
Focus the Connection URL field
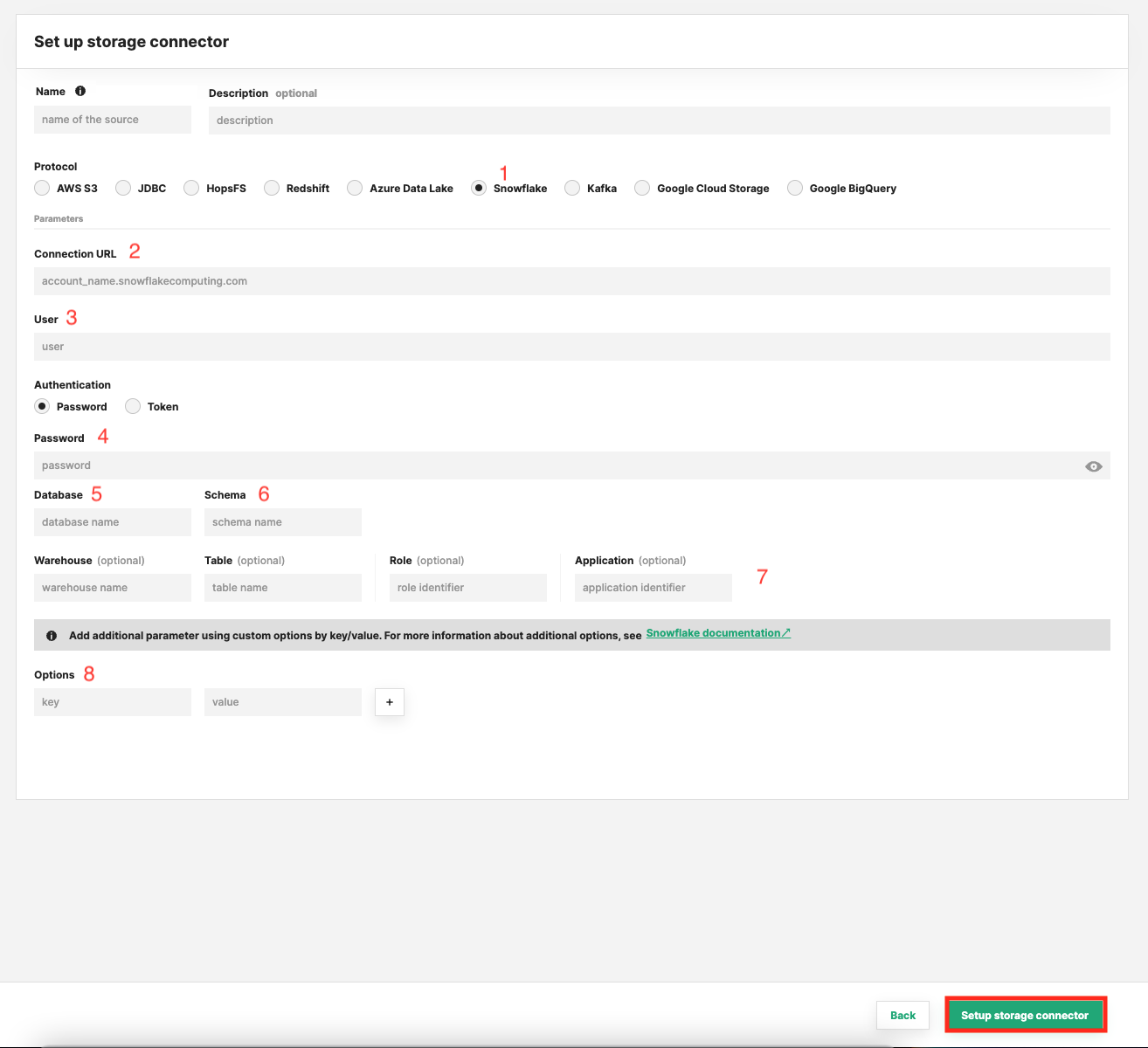point(572,281)
